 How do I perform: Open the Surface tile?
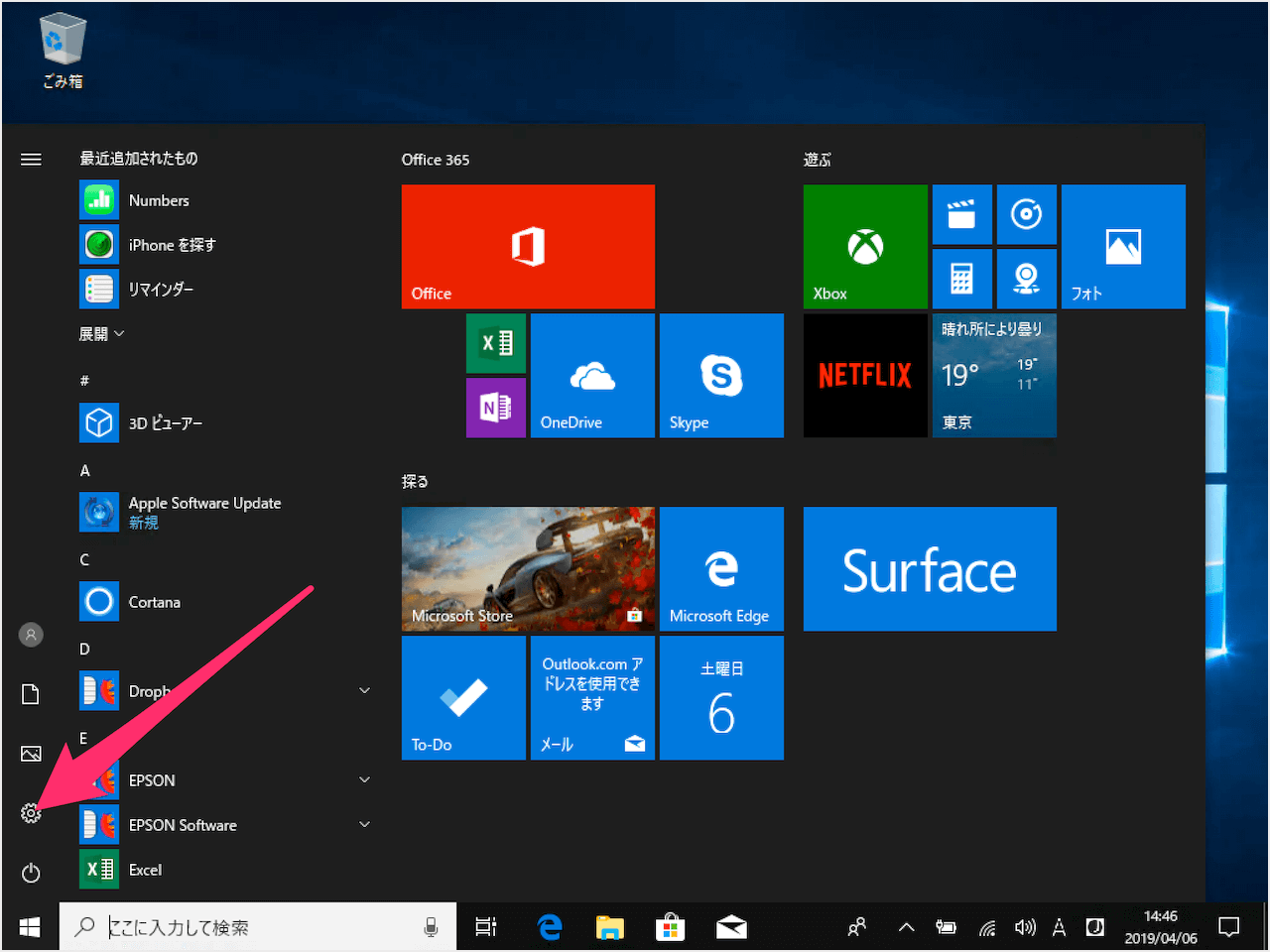pyautogui.click(x=930, y=569)
